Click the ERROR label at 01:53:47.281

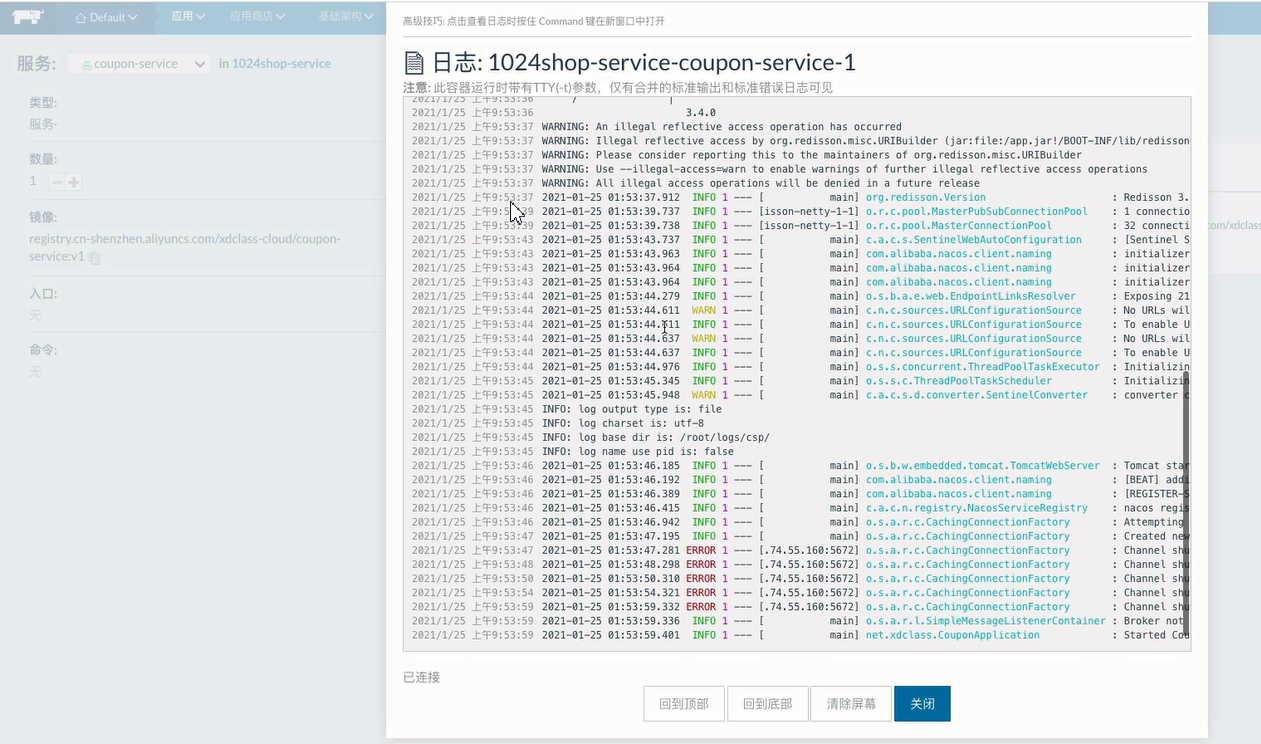point(700,550)
